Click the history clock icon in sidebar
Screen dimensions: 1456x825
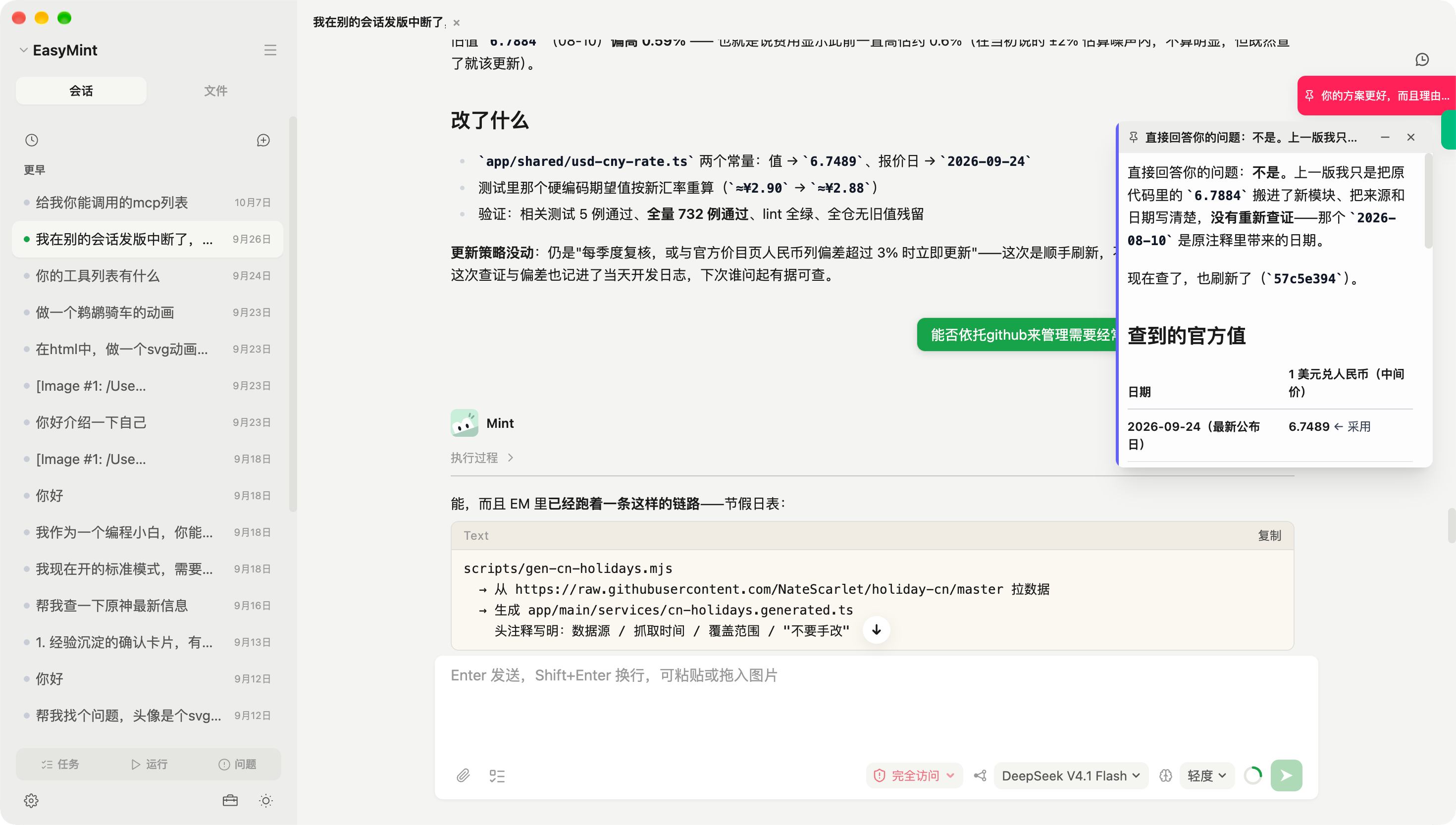tap(32, 140)
